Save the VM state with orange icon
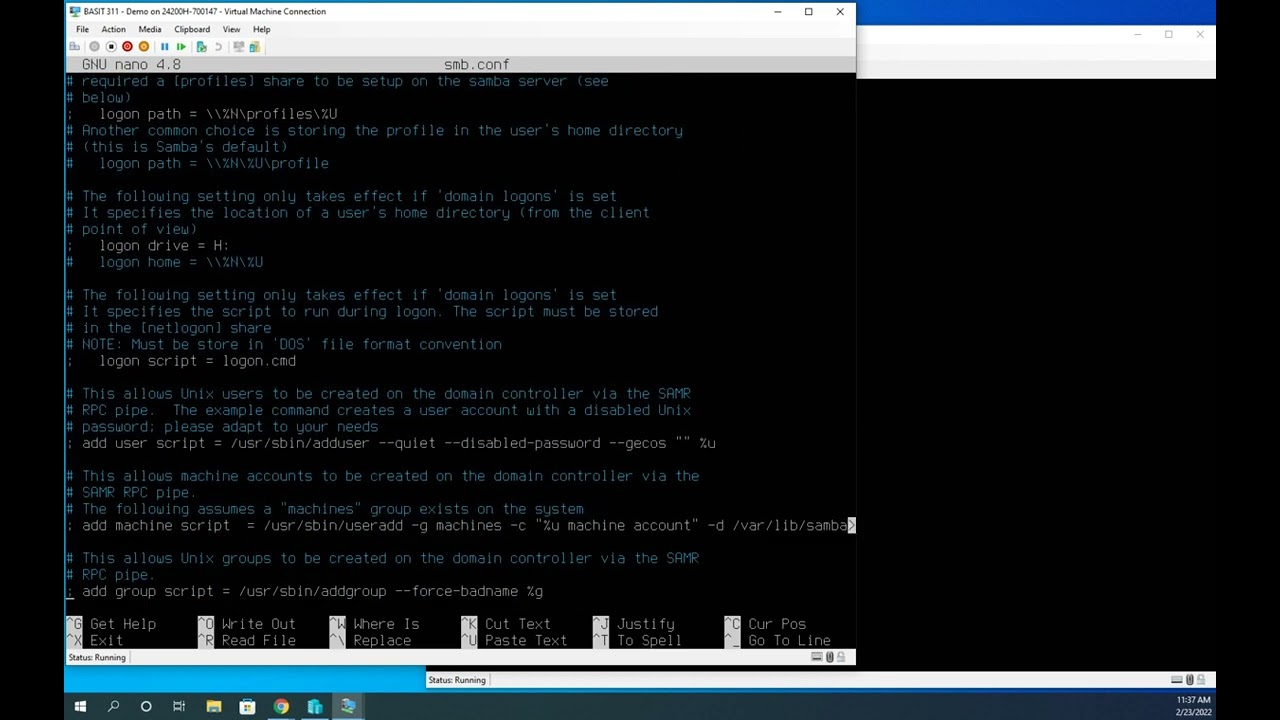This screenshot has width=1280, height=720. click(x=144, y=47)
